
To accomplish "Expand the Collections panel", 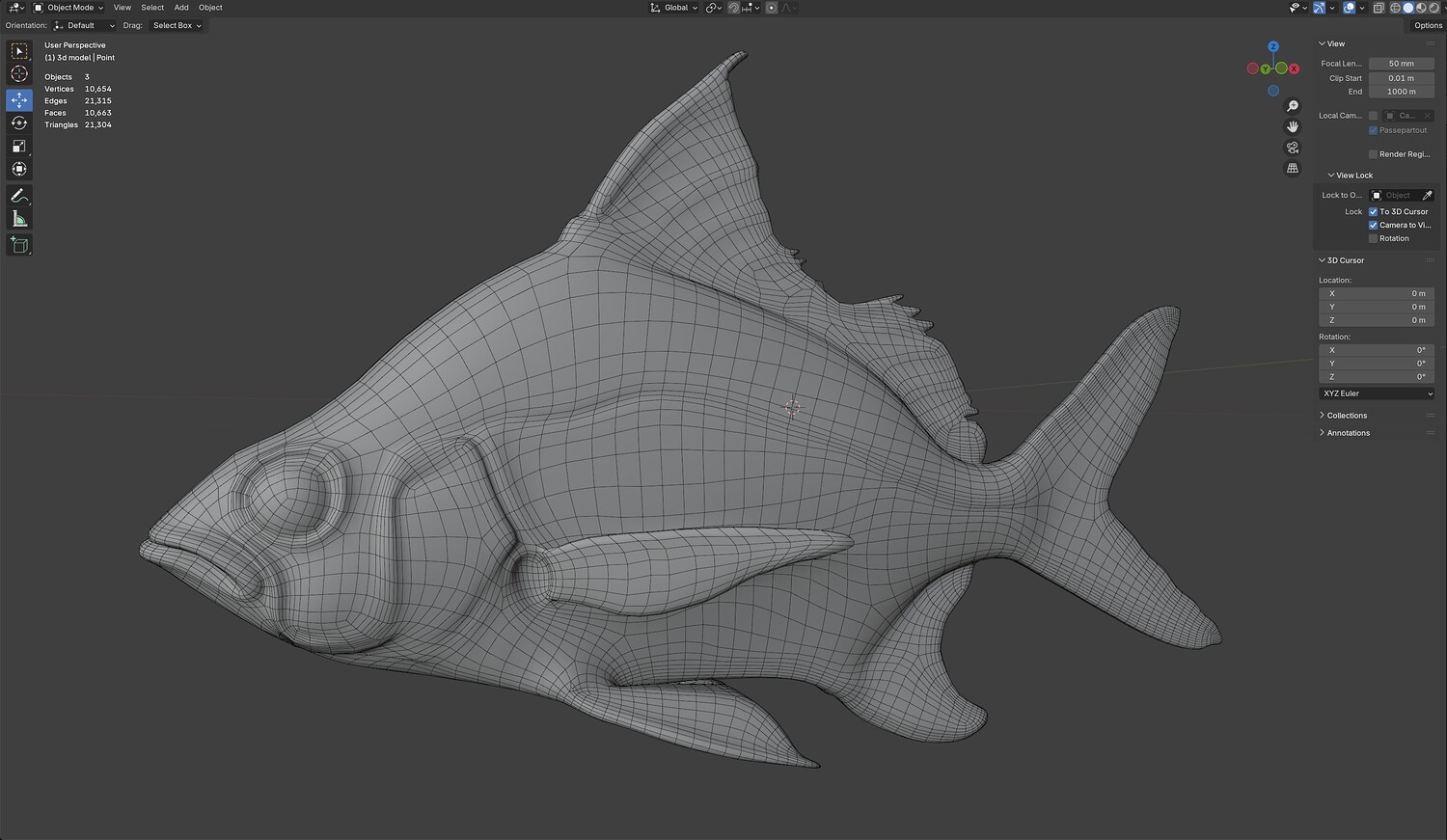I will pos(1347,416).
